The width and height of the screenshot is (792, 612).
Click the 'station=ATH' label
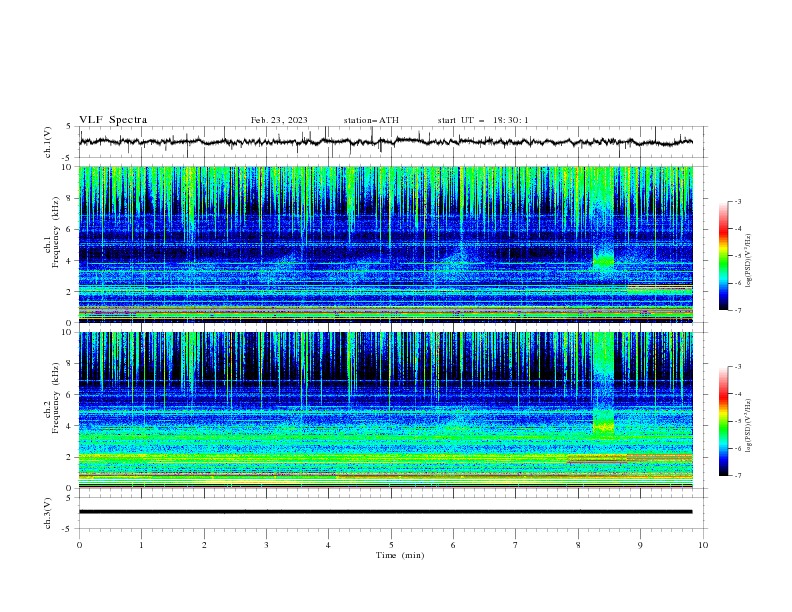point(371,120)
